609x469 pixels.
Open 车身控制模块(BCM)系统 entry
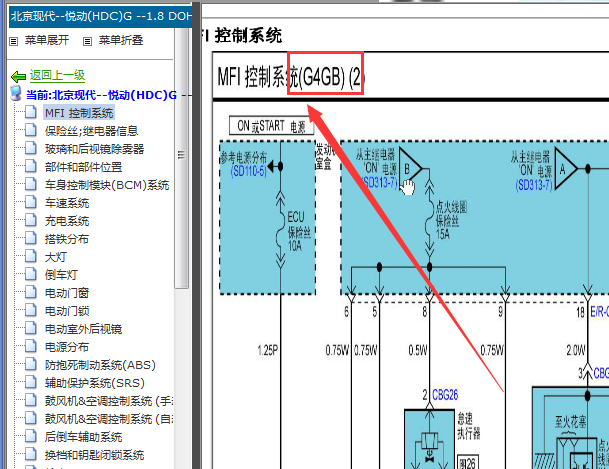point(107,185)
